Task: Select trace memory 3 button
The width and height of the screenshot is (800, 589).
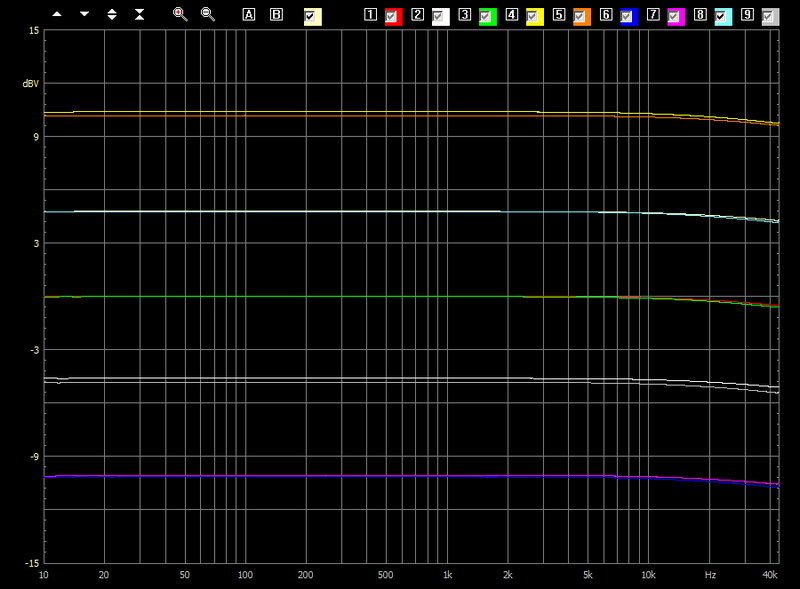Action: [x=464, y=14]
